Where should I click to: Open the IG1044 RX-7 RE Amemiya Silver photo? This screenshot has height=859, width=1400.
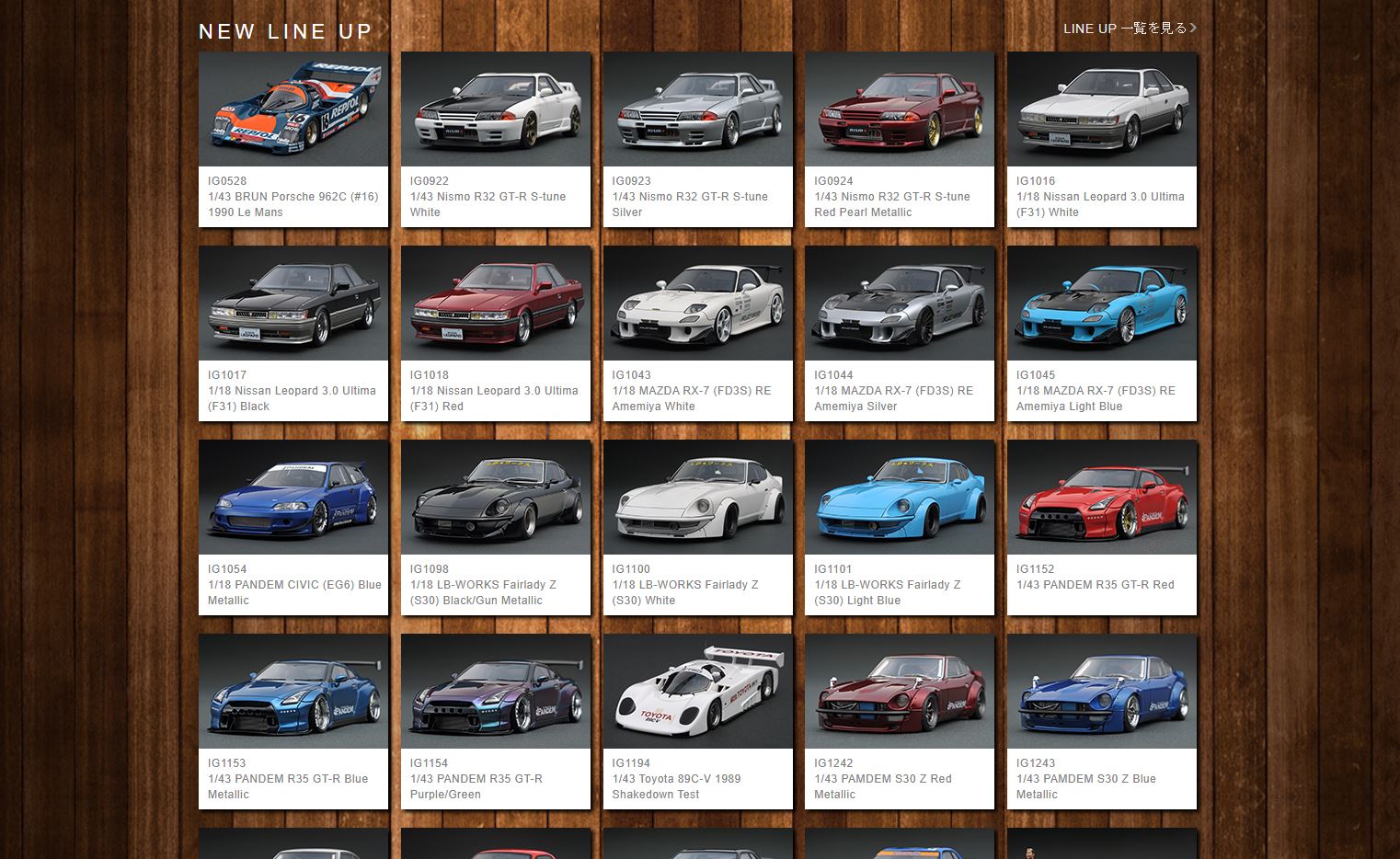coord(900,304)
